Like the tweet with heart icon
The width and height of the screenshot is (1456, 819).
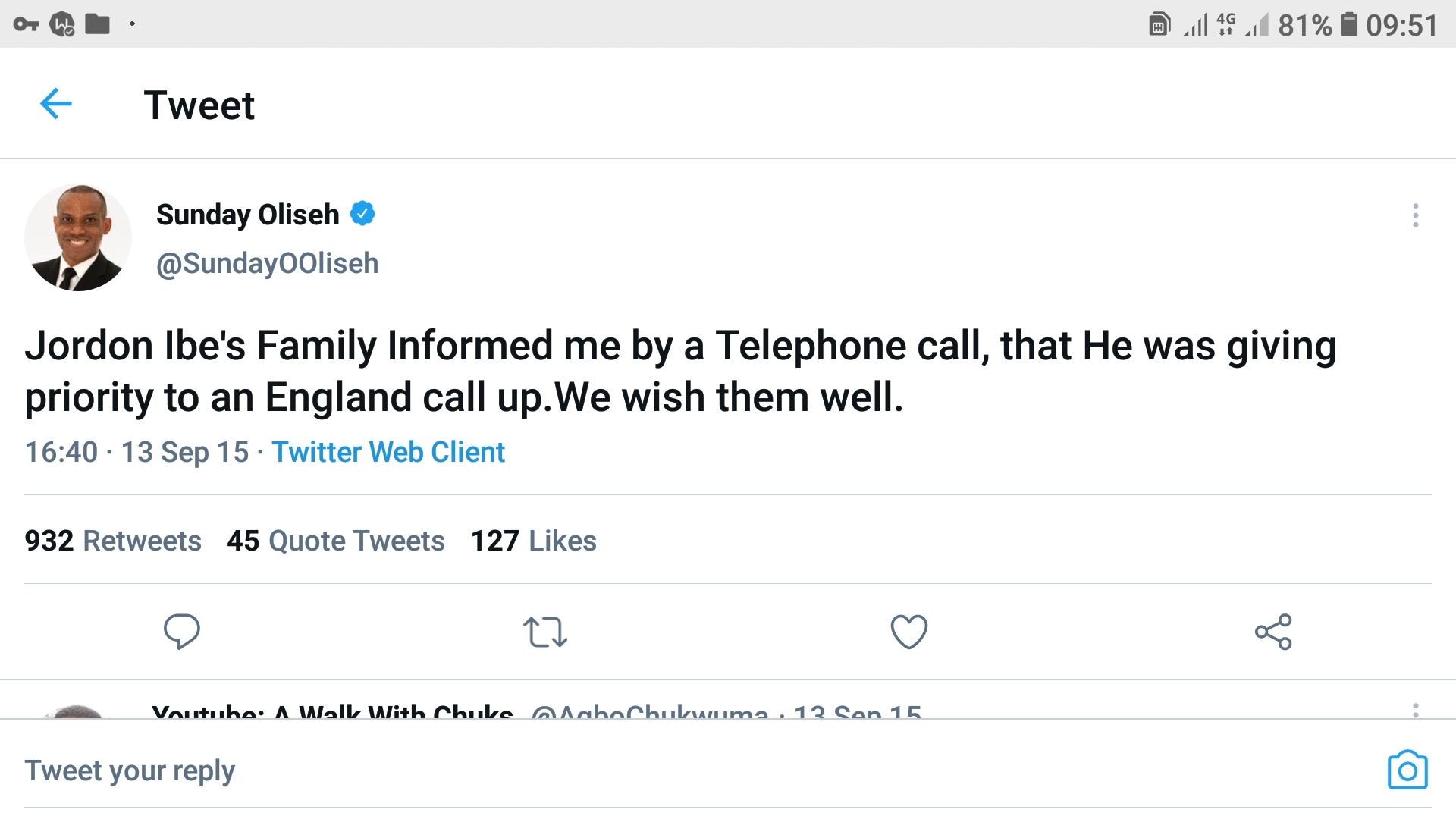908,632
